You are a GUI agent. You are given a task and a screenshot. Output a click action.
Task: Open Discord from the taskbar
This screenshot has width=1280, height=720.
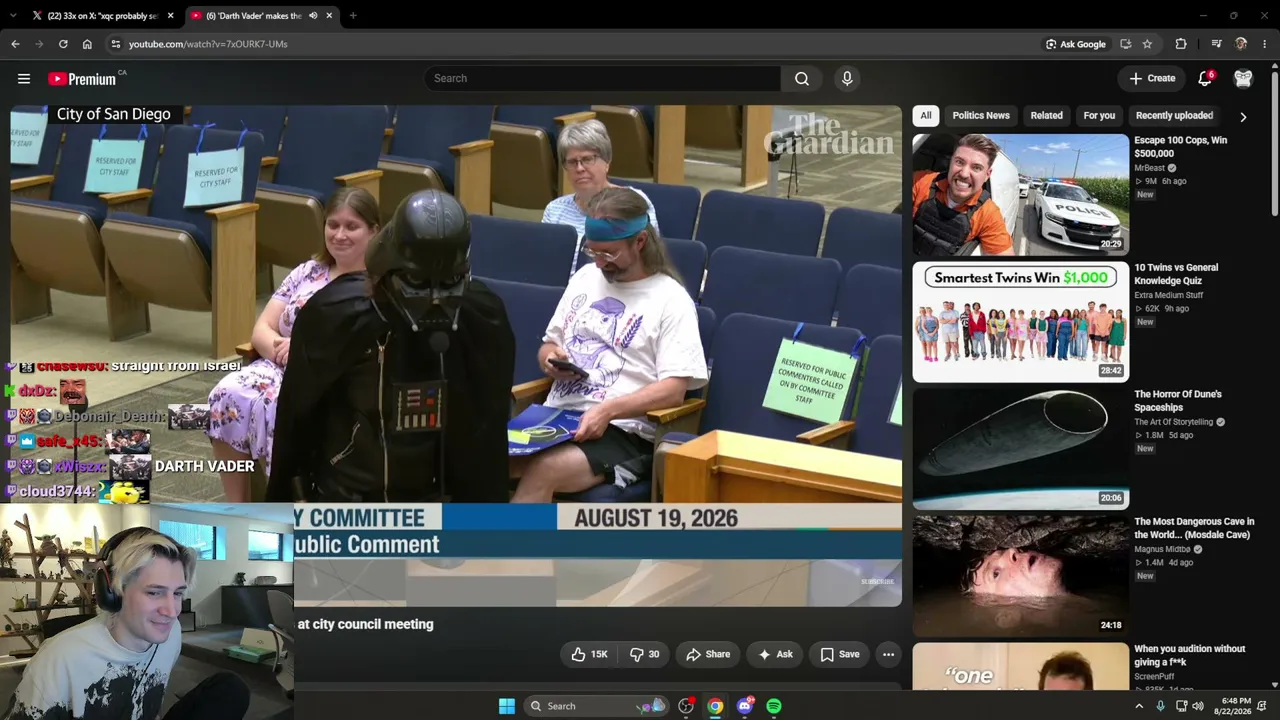[744, 706]
